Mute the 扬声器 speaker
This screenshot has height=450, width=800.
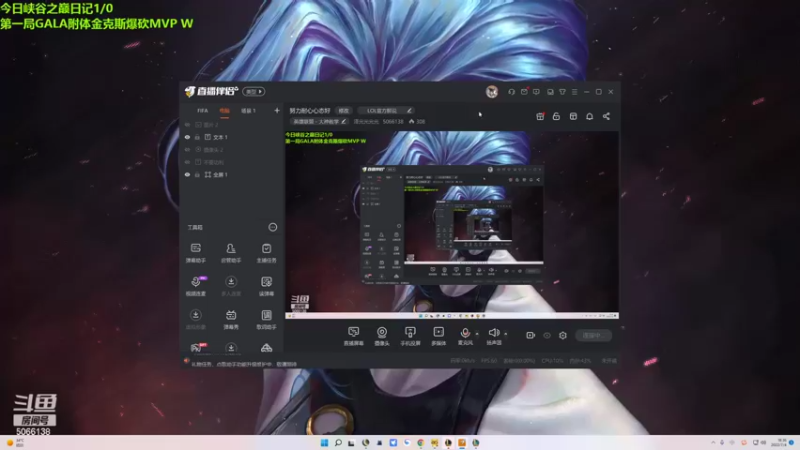493,336
